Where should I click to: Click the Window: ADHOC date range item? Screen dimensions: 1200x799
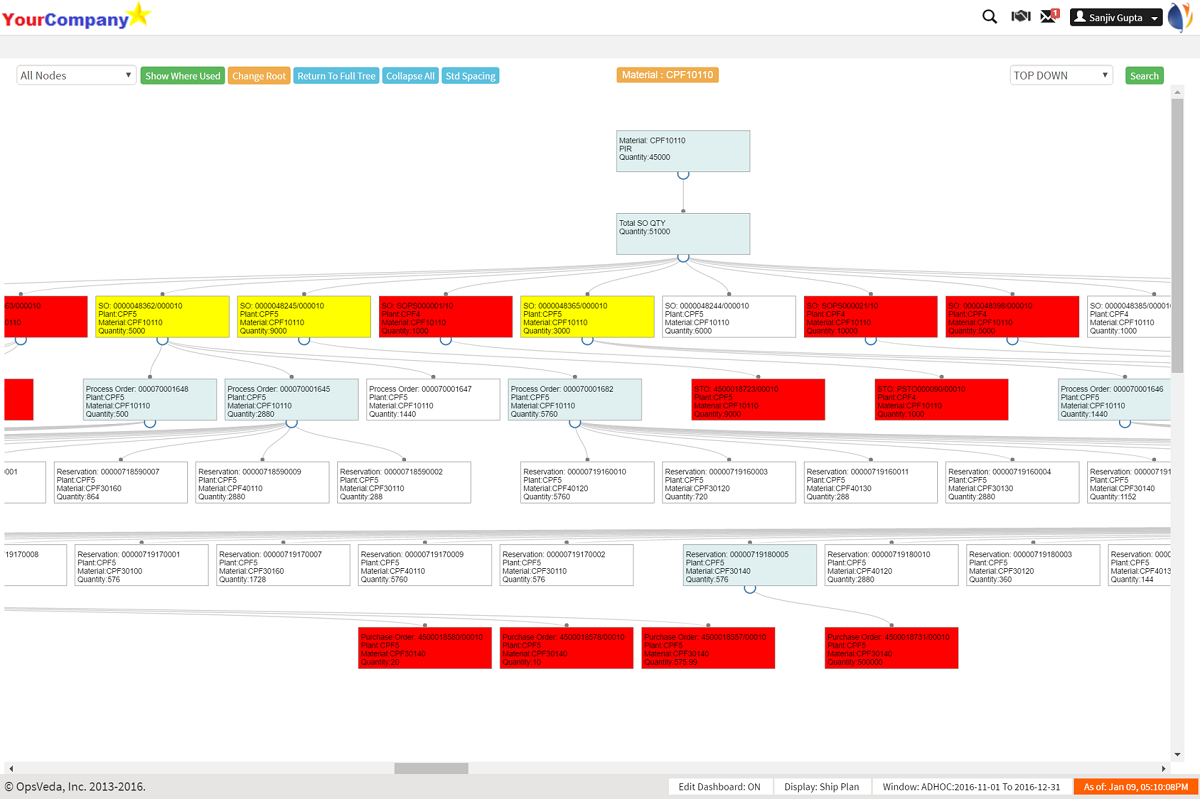pyautogui.click(x=971, y=787)
